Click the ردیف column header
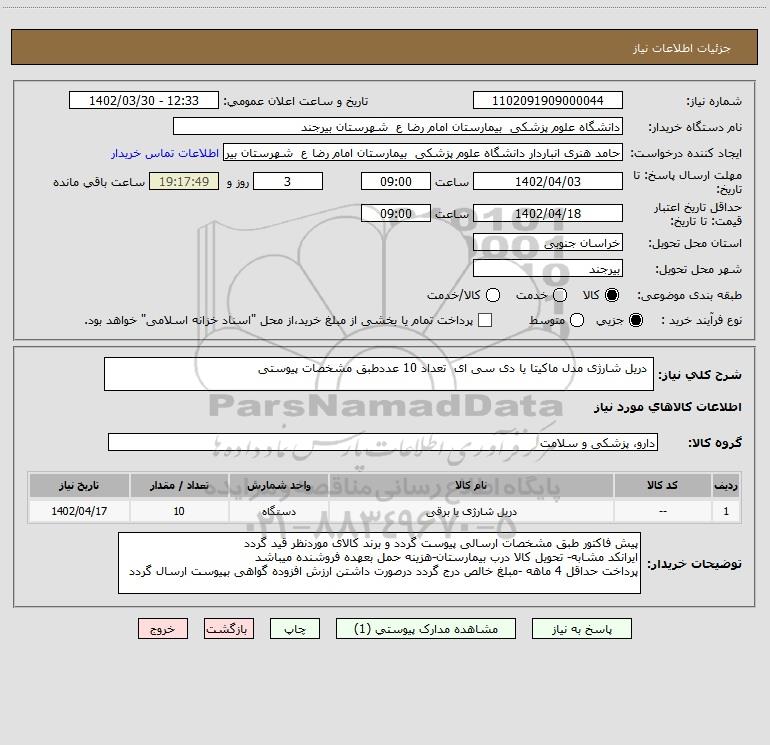 click(x=726, y=485)
